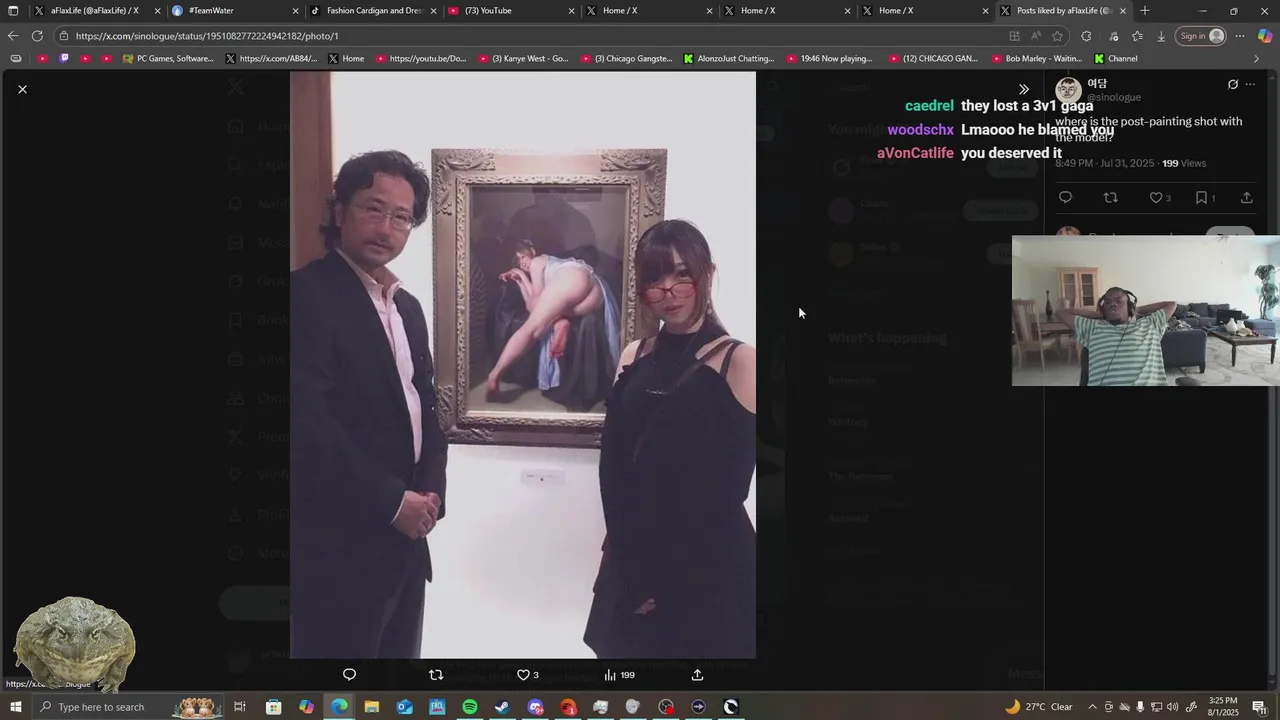The image size is (1280, 720).
Task: Open the volume control in system tray
Action: (x=1172, y=707)
